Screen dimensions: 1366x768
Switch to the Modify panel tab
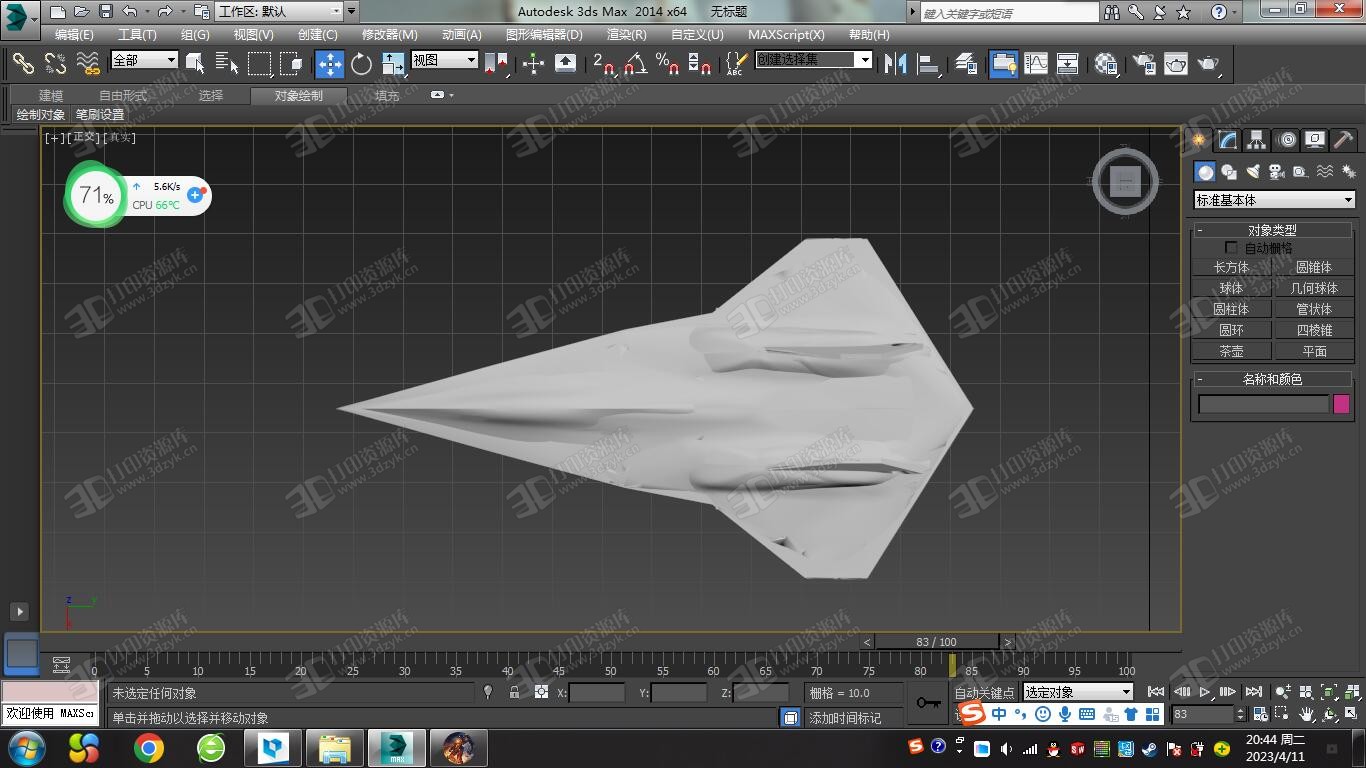click(x=1227, y=140)
